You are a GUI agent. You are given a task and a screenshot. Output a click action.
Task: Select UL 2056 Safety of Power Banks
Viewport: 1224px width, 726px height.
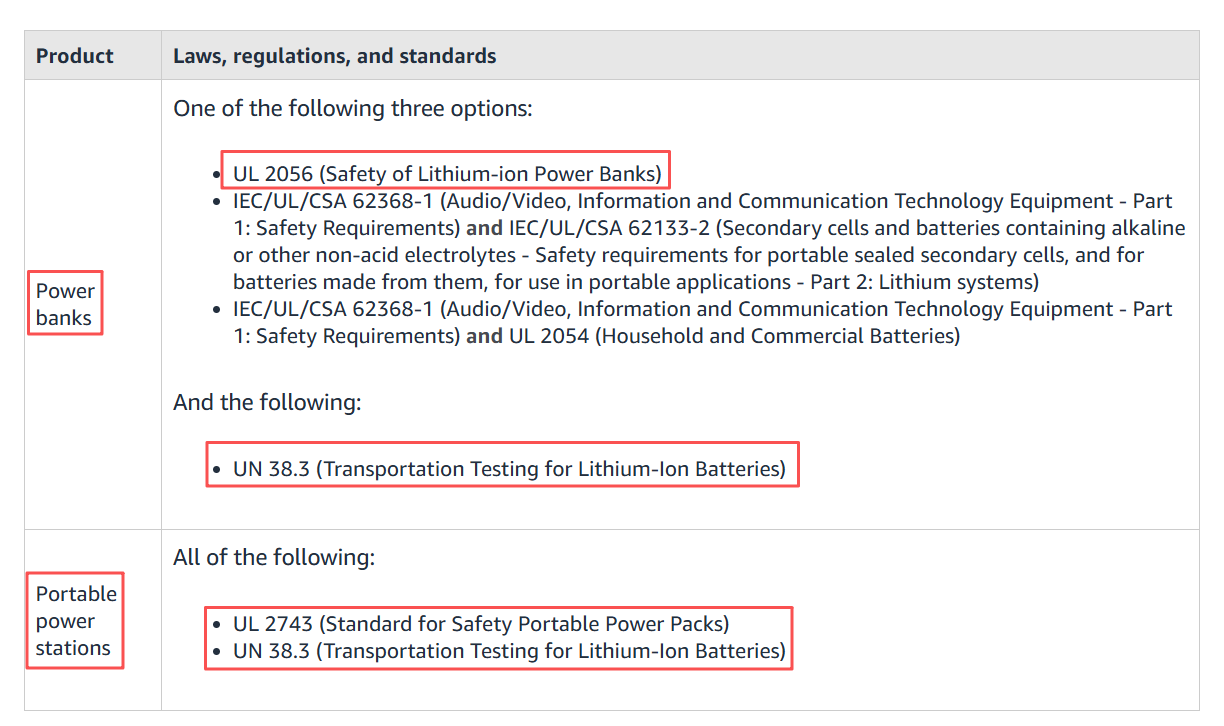click(x=447, y=174)
